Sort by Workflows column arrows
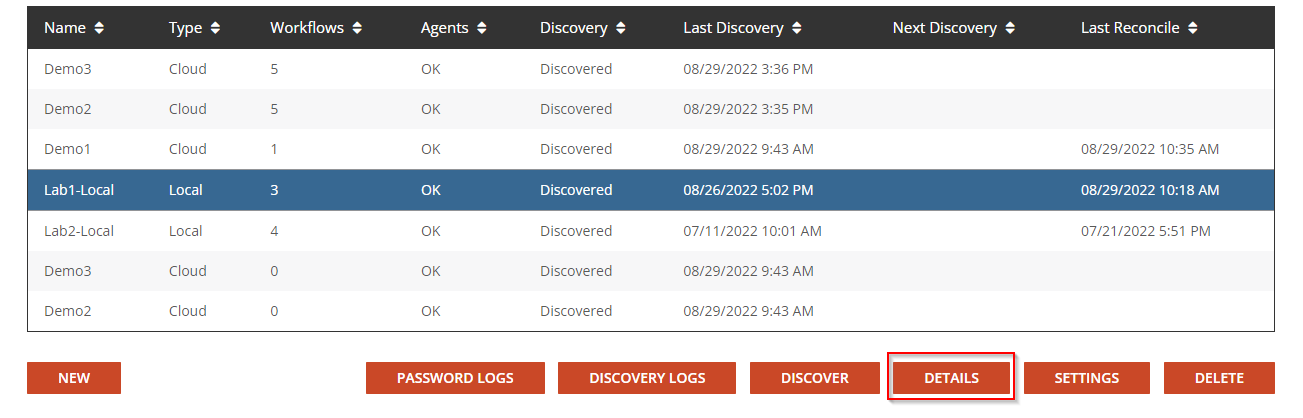 357,29
